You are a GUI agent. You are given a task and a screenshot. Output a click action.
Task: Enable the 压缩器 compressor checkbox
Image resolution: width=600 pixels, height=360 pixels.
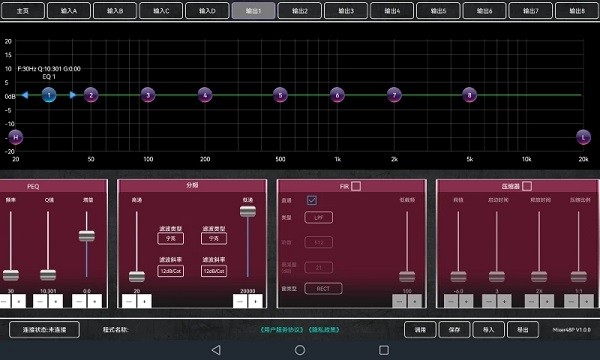click(x=527, y=186)
